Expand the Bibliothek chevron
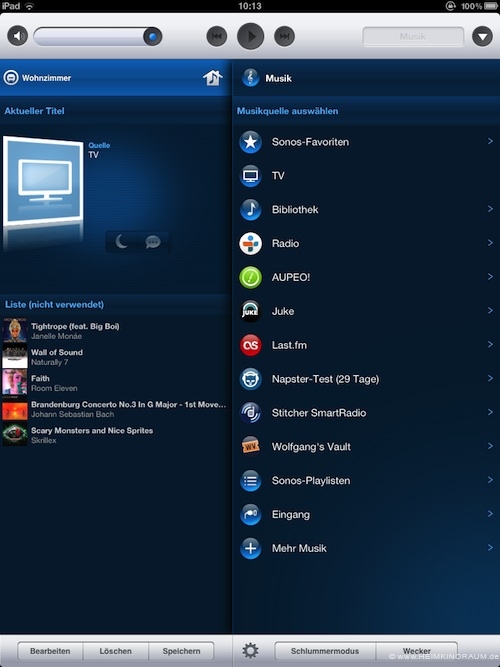The width and height of the screenshot is (500, 667). coord(490,209)
